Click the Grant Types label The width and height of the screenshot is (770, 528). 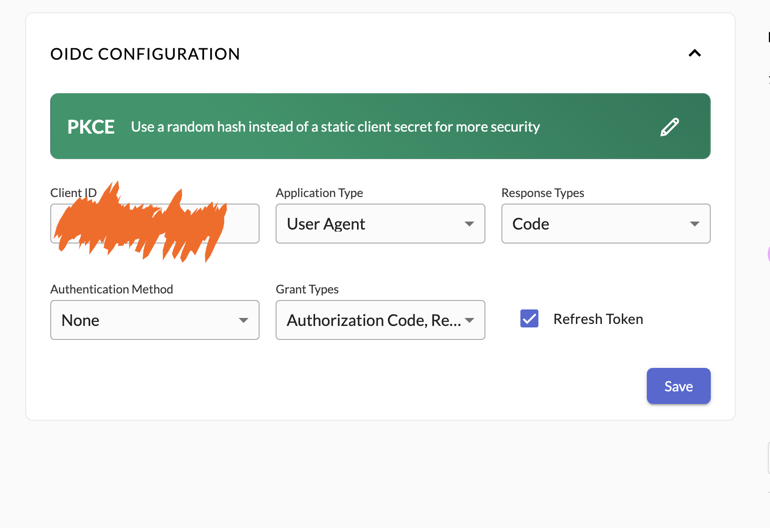(307, 289)
